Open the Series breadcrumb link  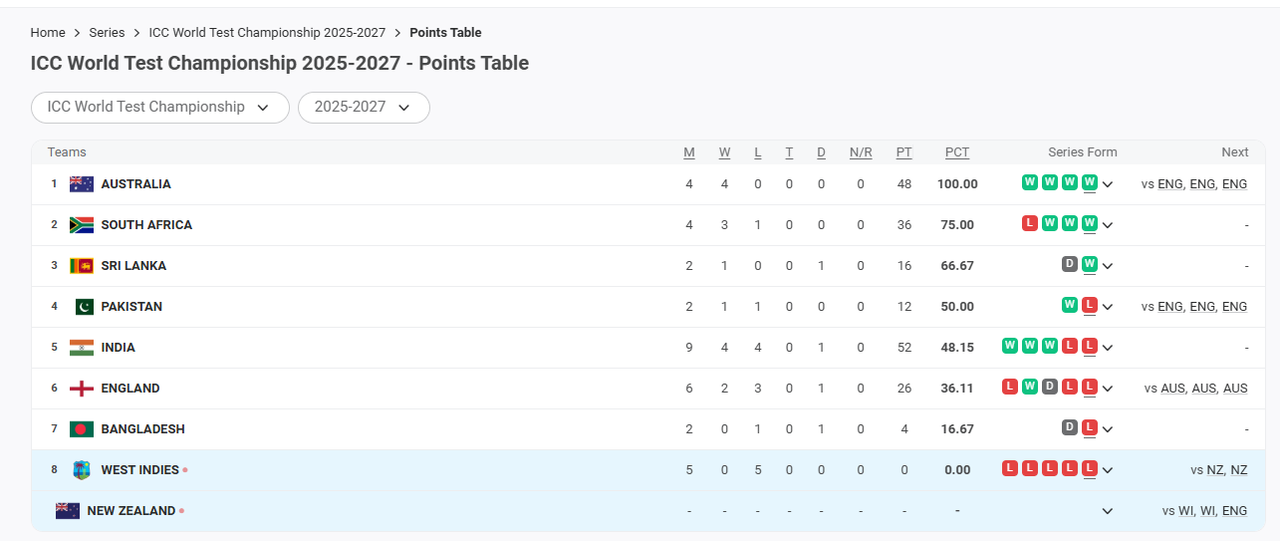pyautogui.click(x=107, y=33)
